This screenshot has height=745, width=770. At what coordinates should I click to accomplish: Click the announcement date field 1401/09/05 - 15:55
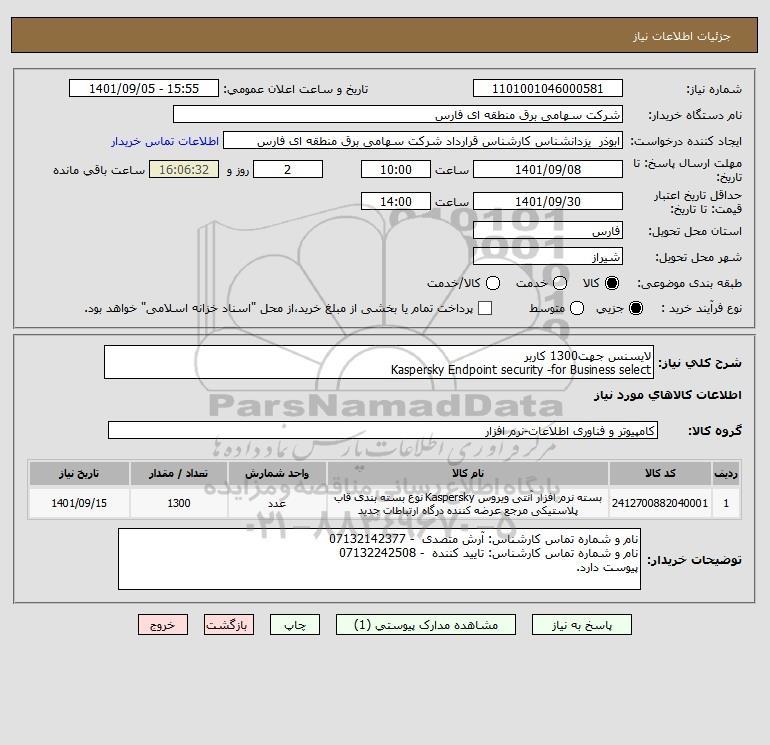pyautogui.click(x=144, y=88)
